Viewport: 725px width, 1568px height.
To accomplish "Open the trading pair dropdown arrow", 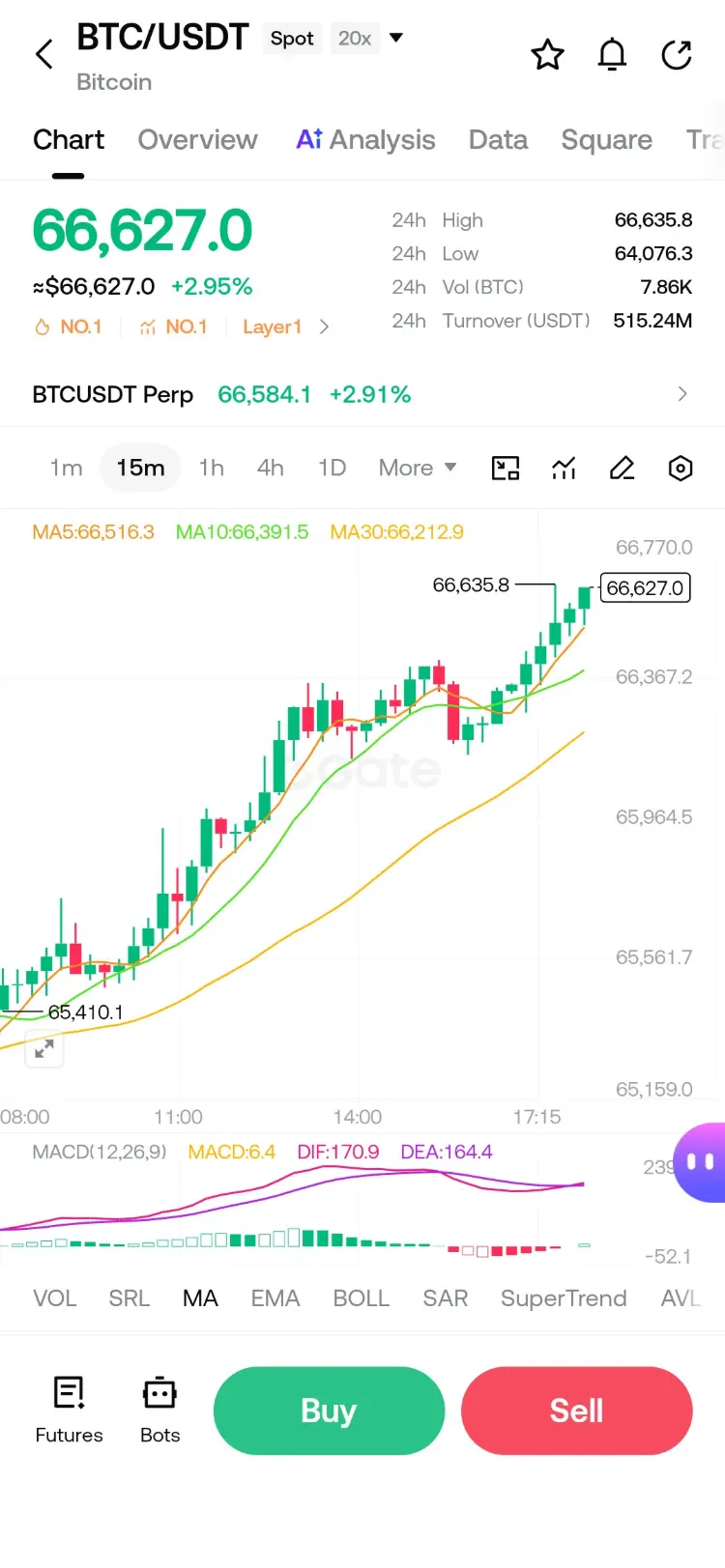I will point(395,39).
